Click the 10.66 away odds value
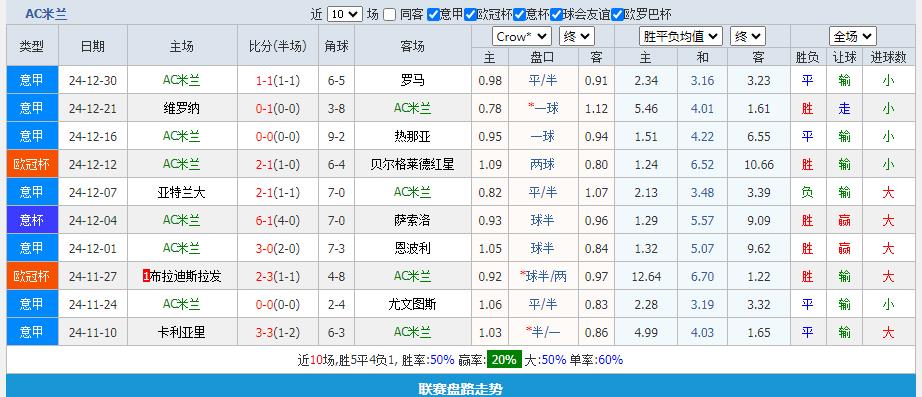The width and height of the screenshot is (922, 397). 759,165
